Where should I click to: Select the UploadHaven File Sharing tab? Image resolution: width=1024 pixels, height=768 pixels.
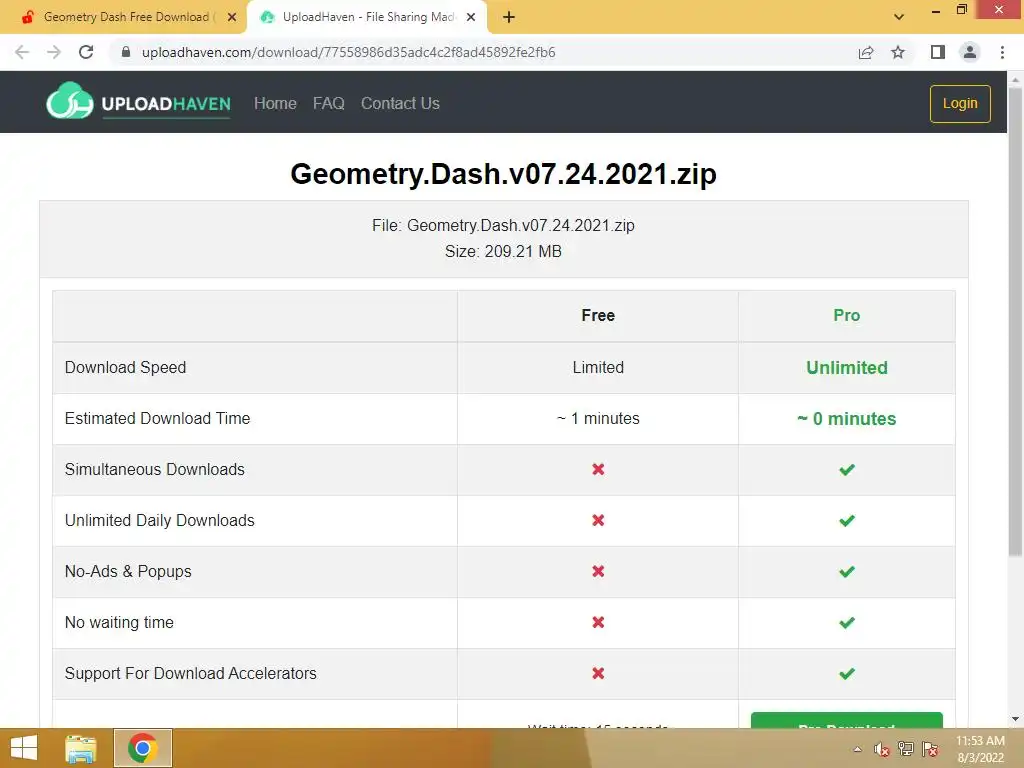[367, 17]
